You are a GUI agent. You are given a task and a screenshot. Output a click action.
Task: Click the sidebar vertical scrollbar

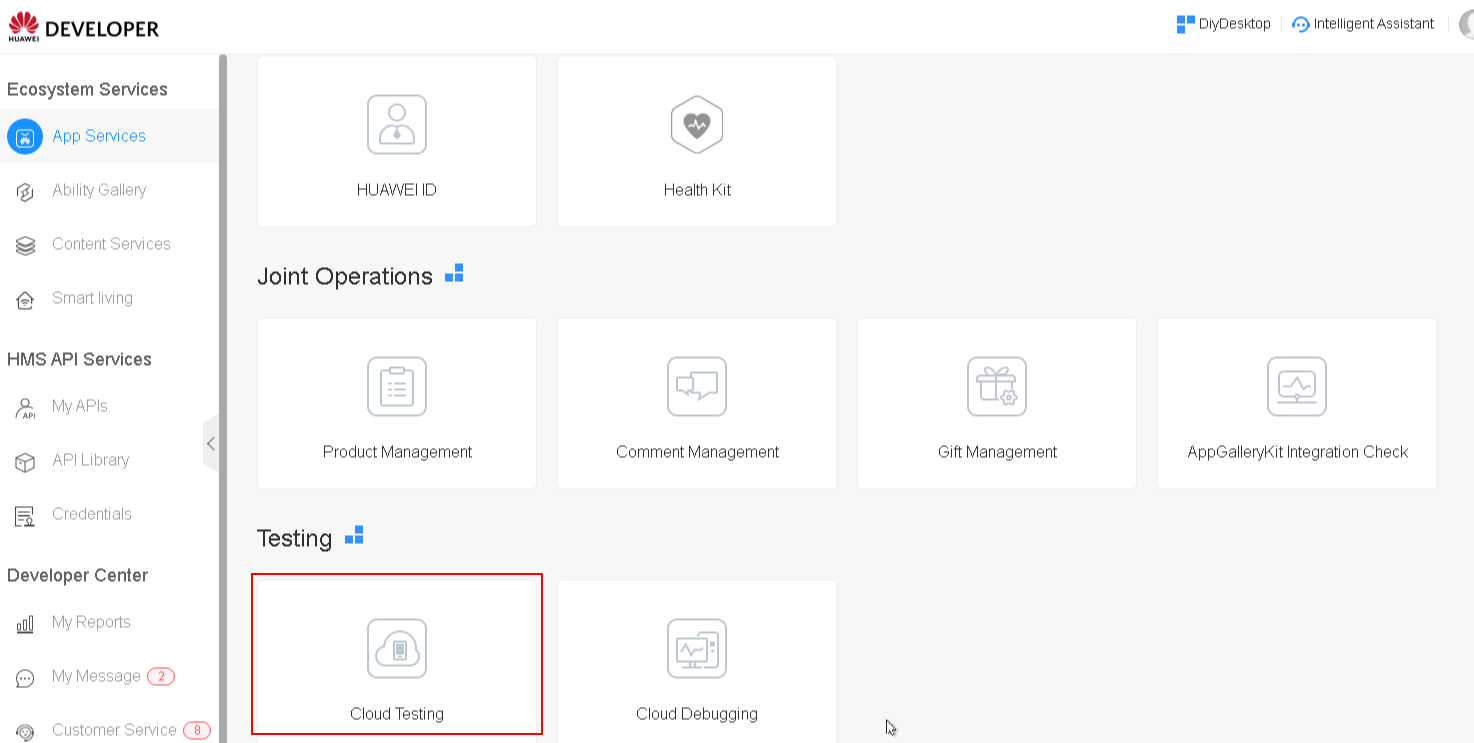[x=223, y=398]
